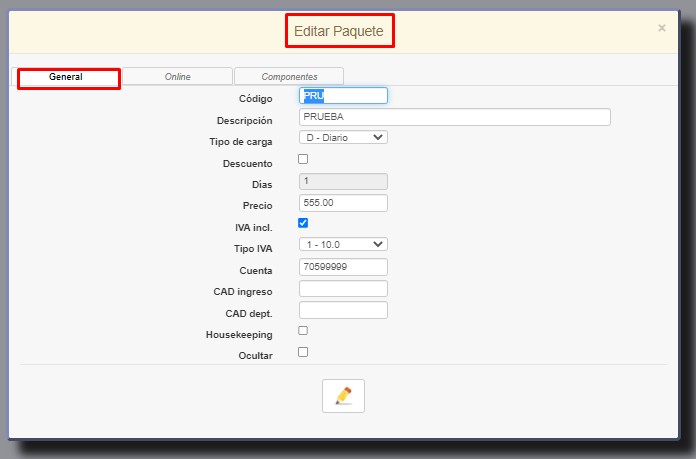Expand the Tipo IVA dropdown
The image size is (696, 459).
[x=343, y=244]
